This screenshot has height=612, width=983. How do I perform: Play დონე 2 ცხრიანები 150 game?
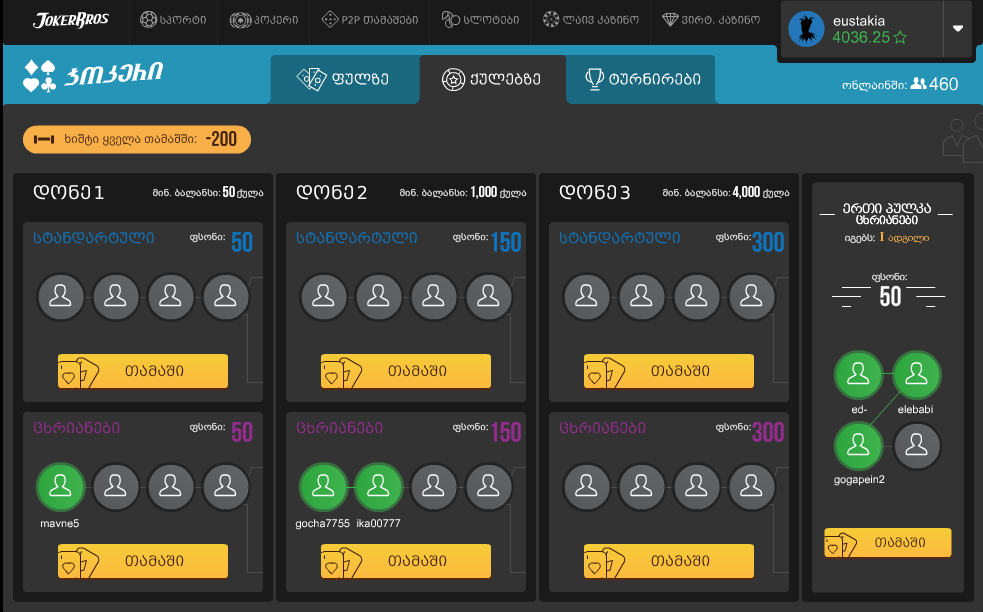click(x=406, y=561)
